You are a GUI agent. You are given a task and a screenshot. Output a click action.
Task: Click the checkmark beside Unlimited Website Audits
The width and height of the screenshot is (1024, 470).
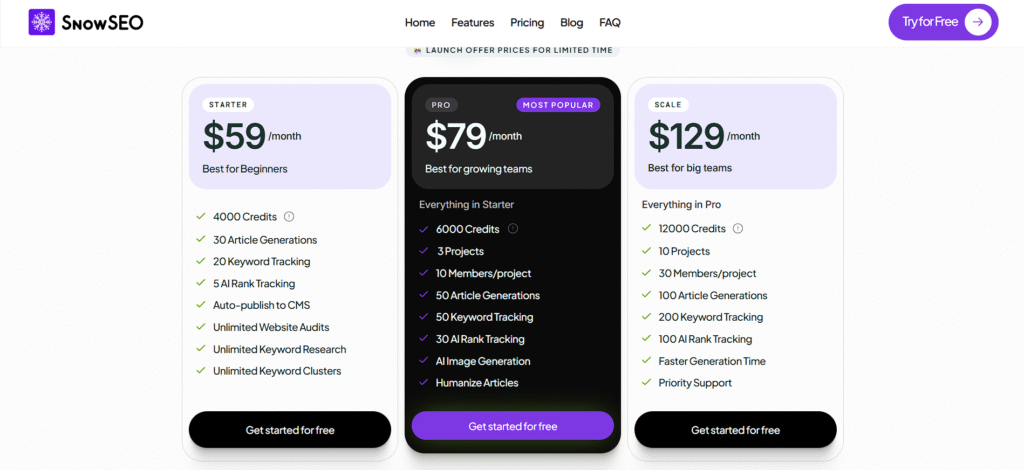(x=201, y=327)
